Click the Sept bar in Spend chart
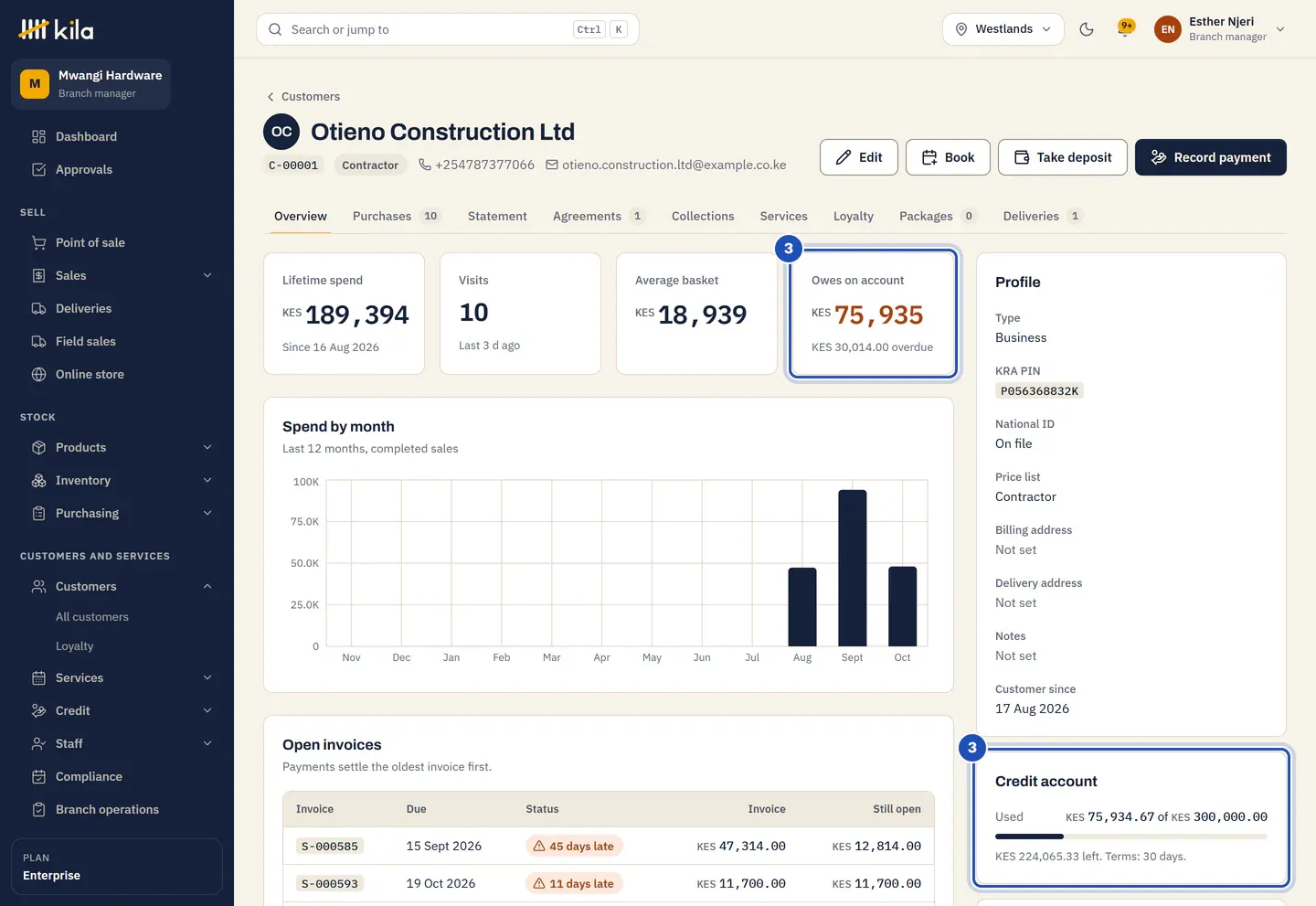The height and width of the screenshot is (906, 1316). coord(853,568)
